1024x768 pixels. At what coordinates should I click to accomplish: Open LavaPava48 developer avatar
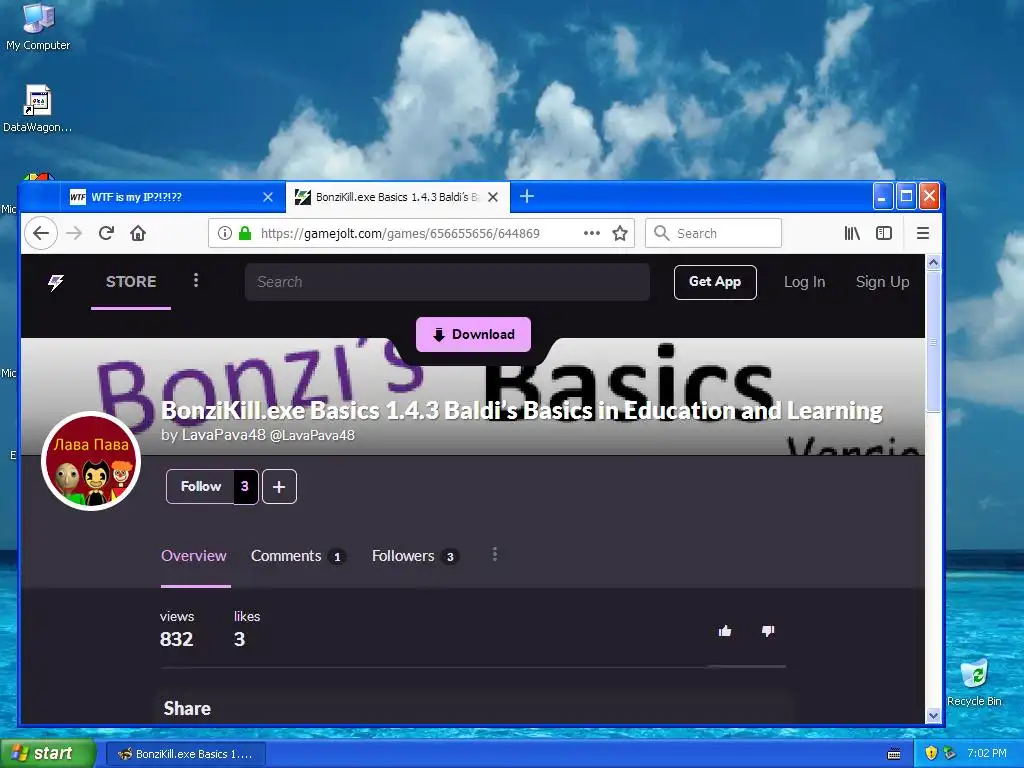(x=91, y=461)
